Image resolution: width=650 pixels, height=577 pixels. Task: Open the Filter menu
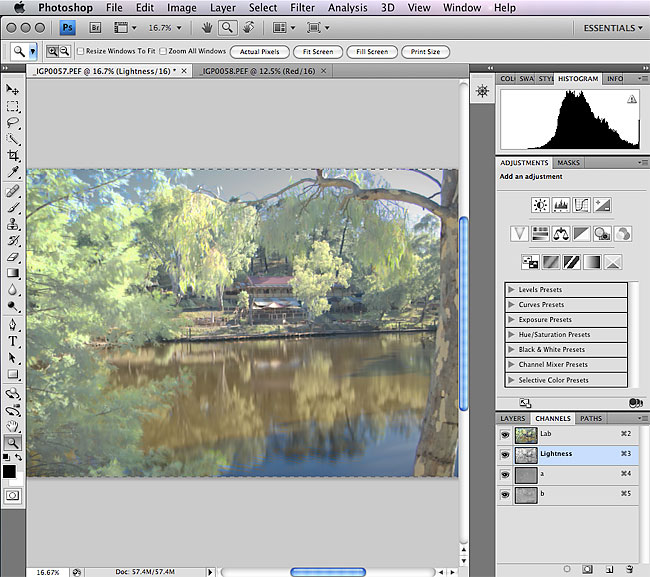302,8
